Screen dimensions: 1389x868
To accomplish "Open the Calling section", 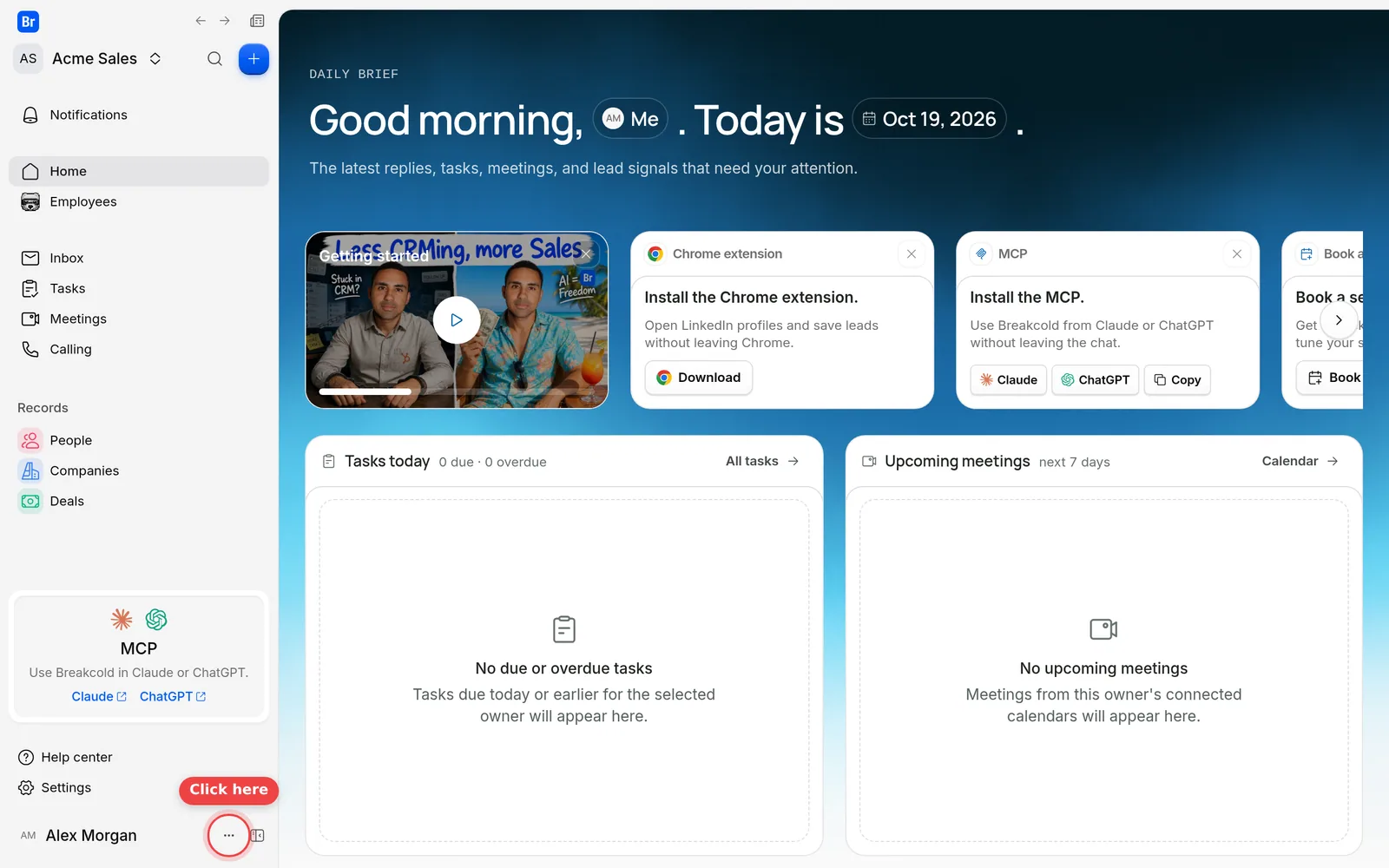I will pos(139,349).
